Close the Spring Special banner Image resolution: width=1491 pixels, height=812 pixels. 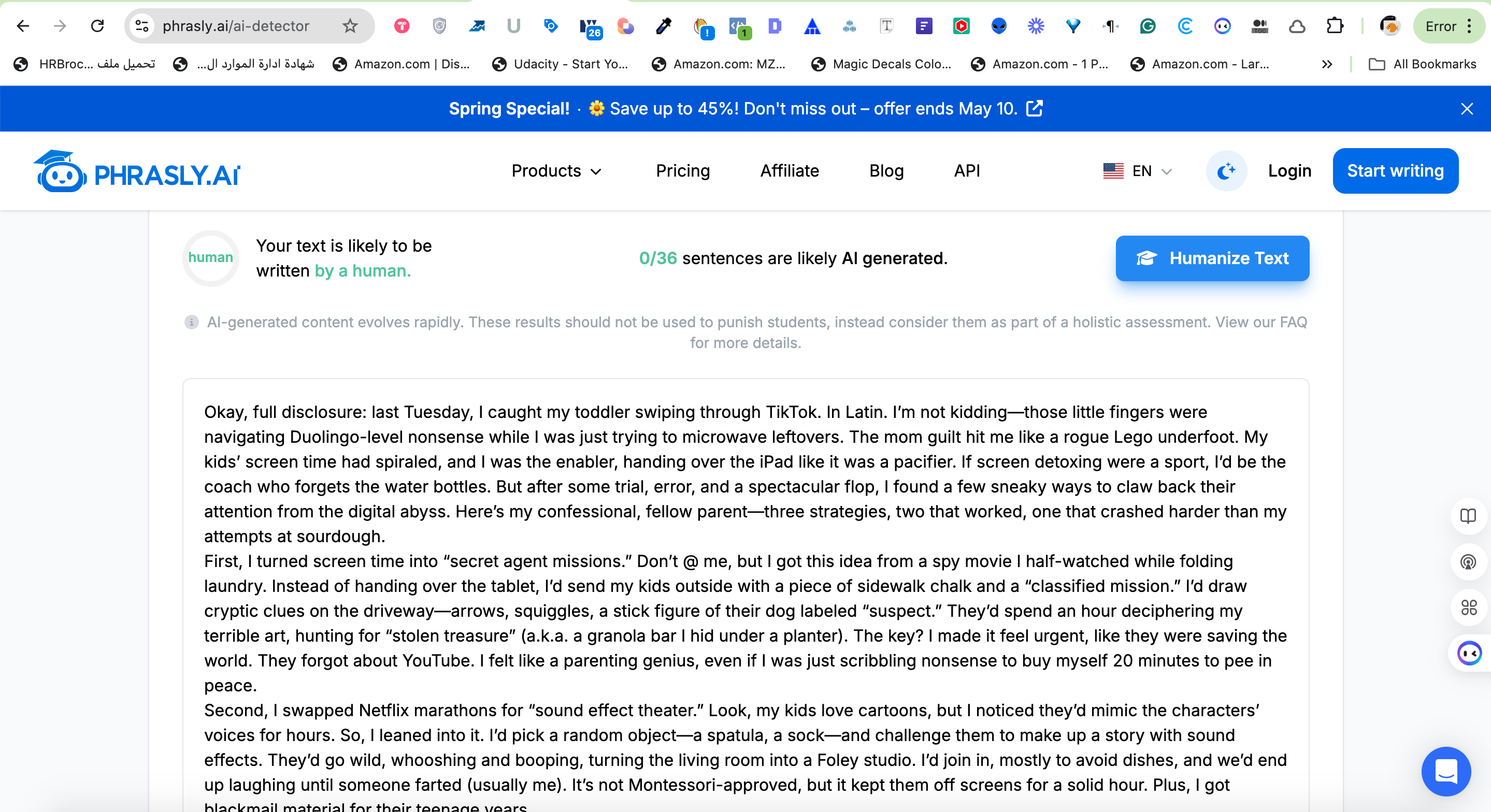pos(1467,109)
